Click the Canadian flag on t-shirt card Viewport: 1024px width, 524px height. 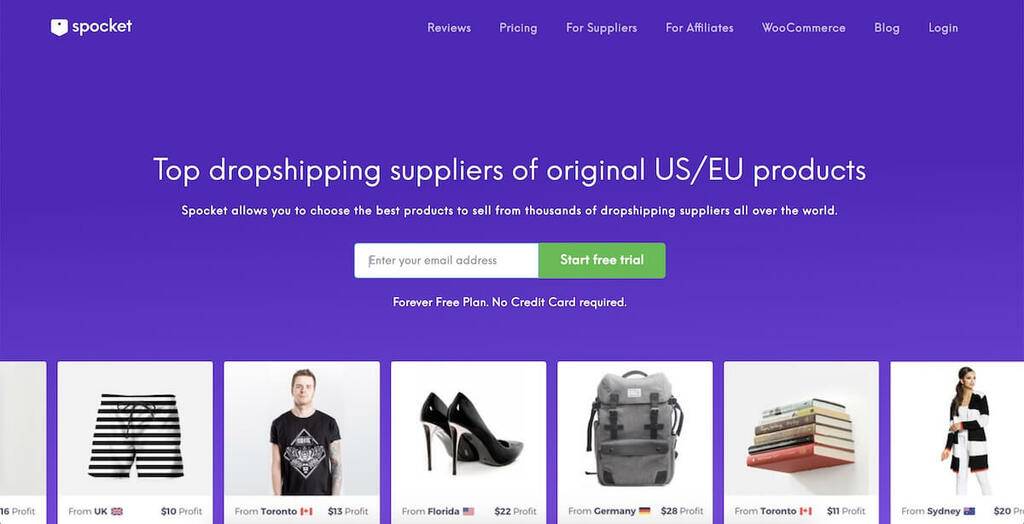point(306,511)
